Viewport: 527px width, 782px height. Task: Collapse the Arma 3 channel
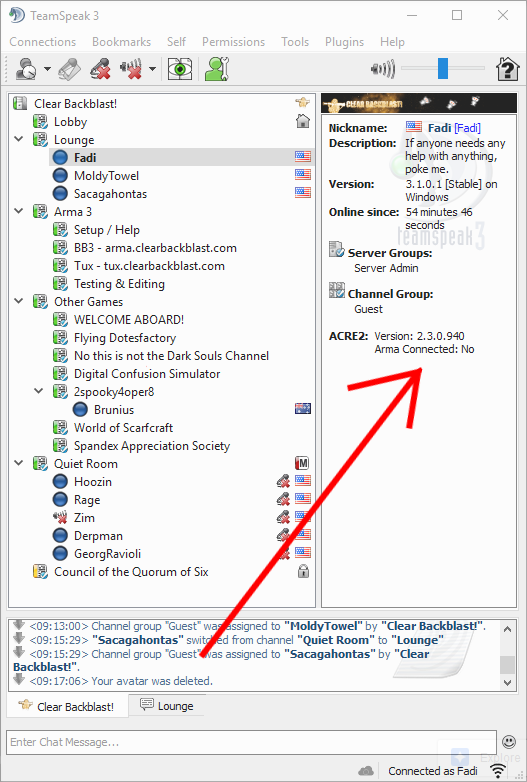tap(18, 211)
